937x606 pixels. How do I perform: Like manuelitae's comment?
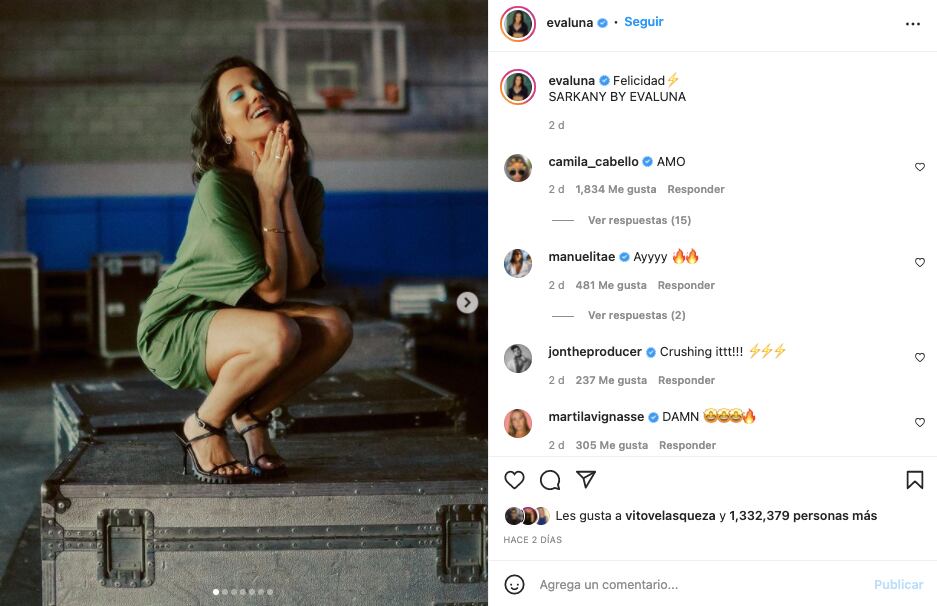pos(920,262)
